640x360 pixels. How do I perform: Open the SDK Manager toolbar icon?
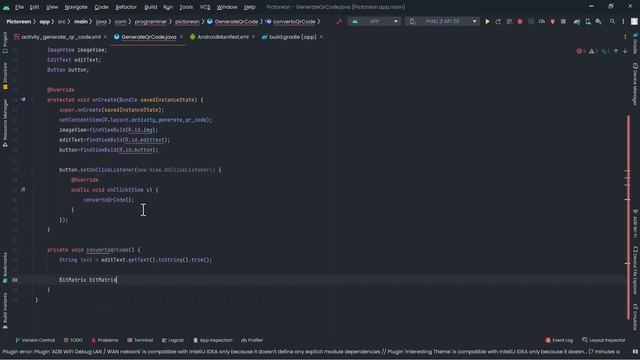598,21
